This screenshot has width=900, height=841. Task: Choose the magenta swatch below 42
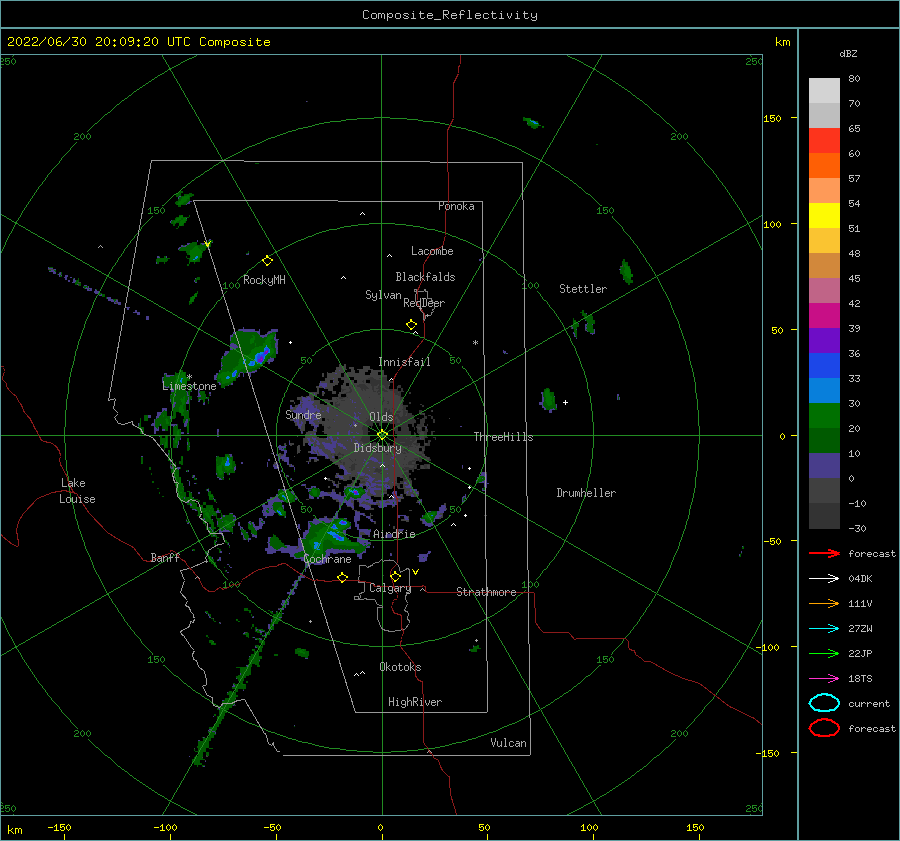click(x=824, y=315)
